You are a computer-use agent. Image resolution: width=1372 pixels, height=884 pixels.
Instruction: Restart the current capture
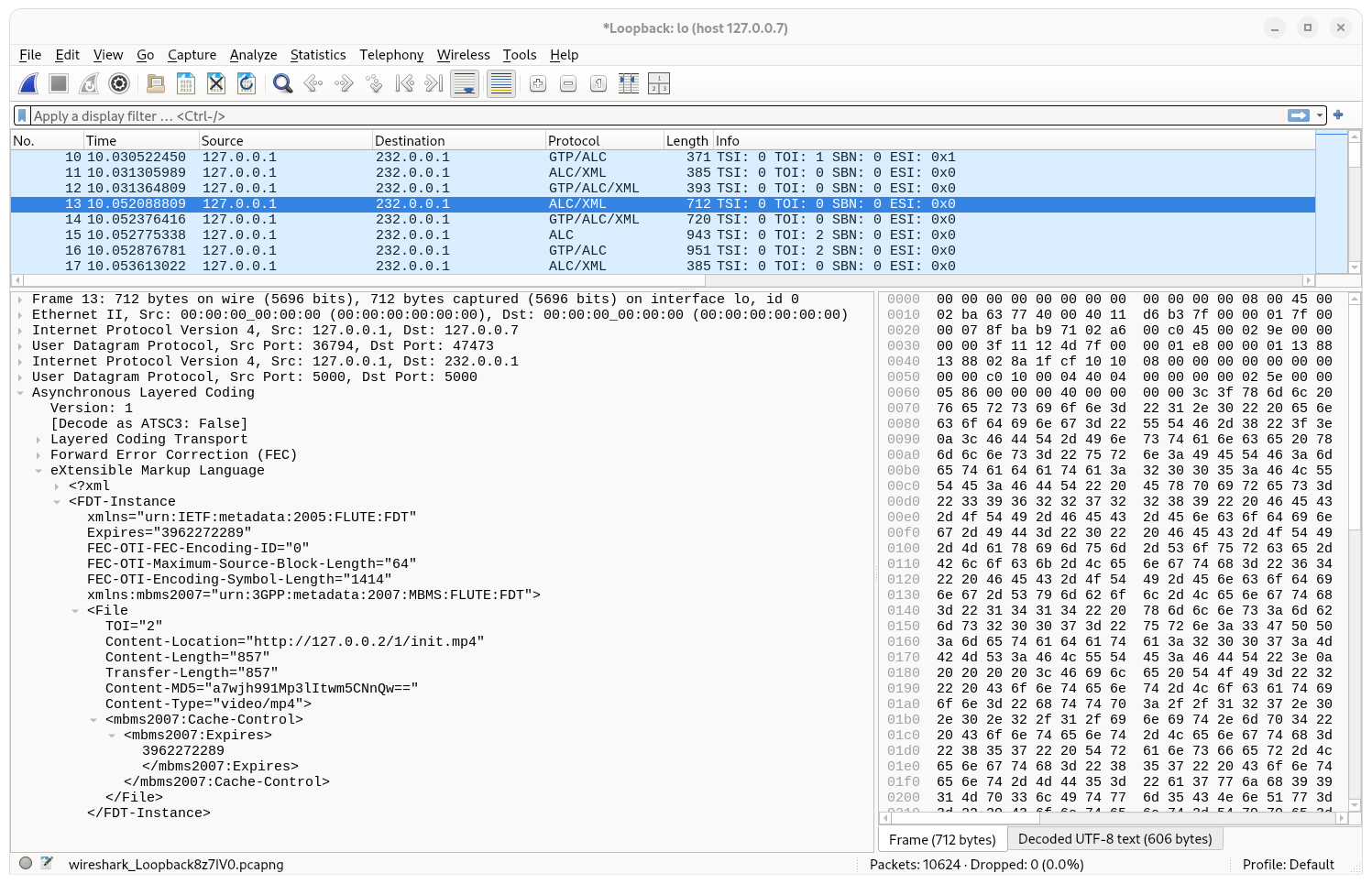[88, 82]
